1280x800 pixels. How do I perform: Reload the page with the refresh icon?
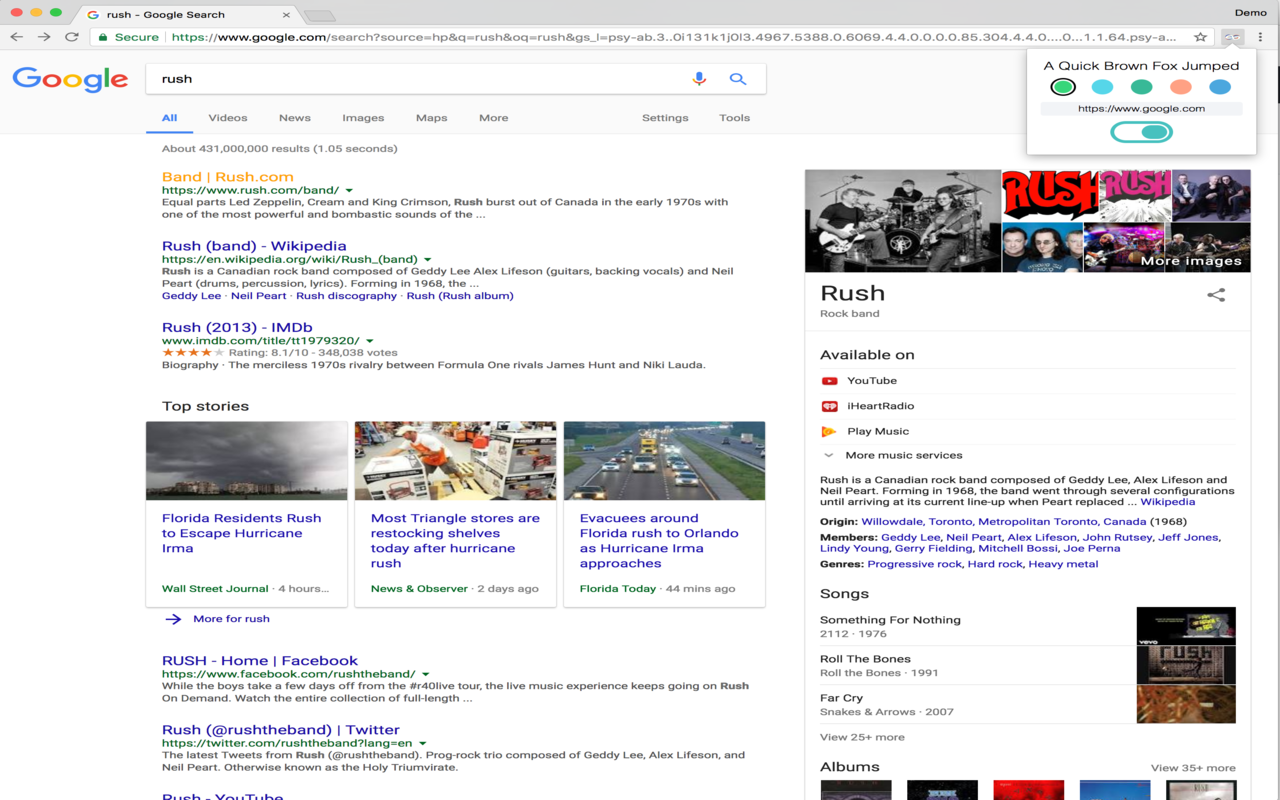coord(72,37)
